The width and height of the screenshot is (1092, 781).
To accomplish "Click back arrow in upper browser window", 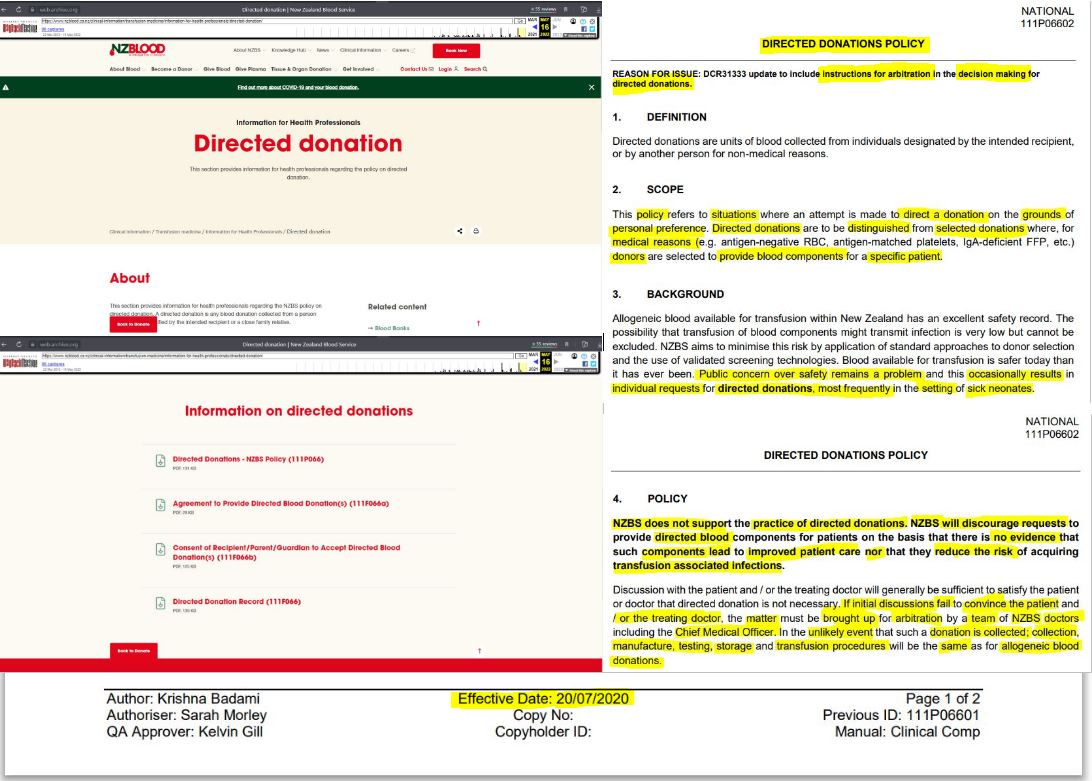I will pyautogui.click(x=4, y=9).
